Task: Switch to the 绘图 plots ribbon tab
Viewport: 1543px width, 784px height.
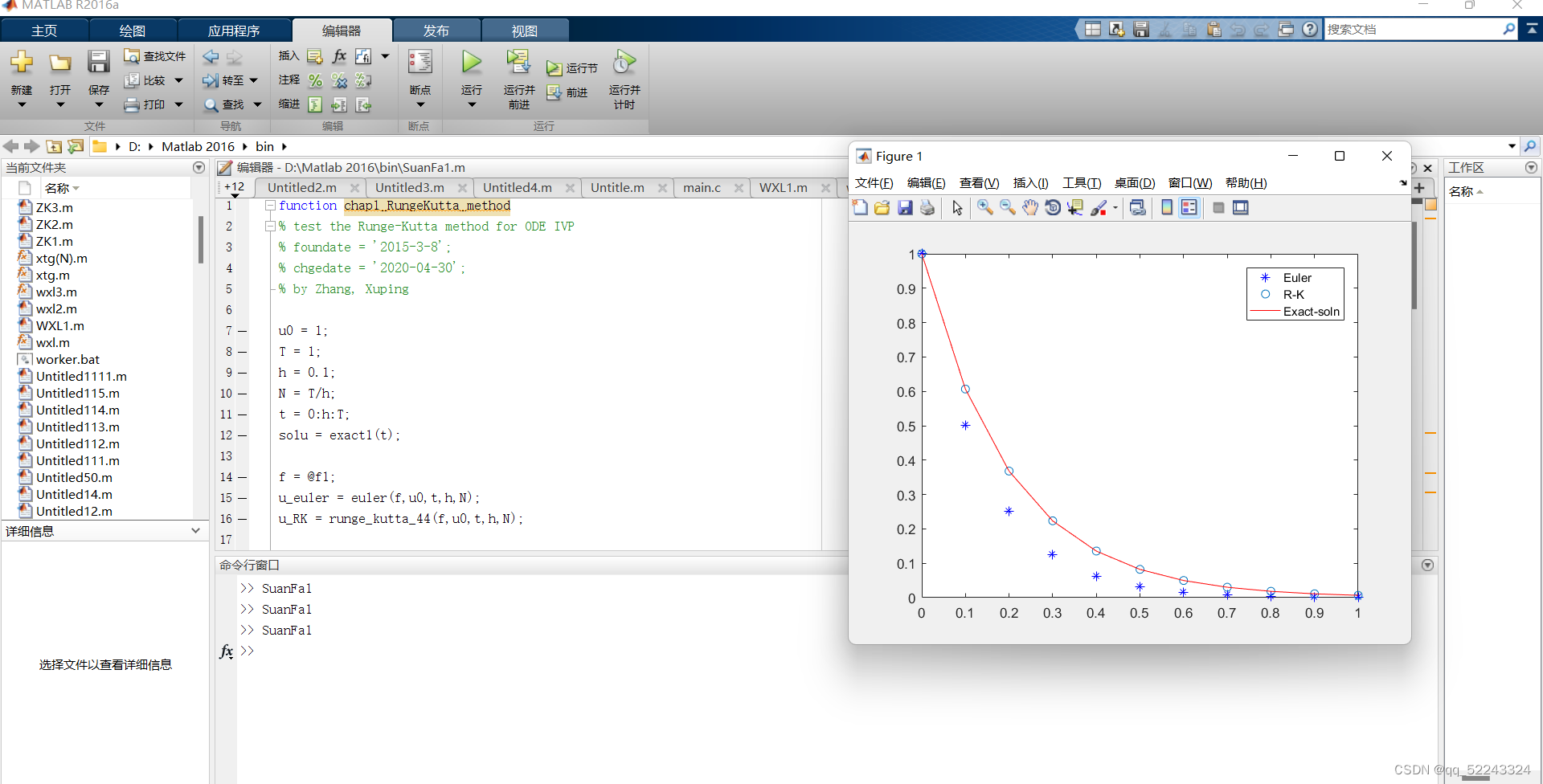Action: pos(133,31)
